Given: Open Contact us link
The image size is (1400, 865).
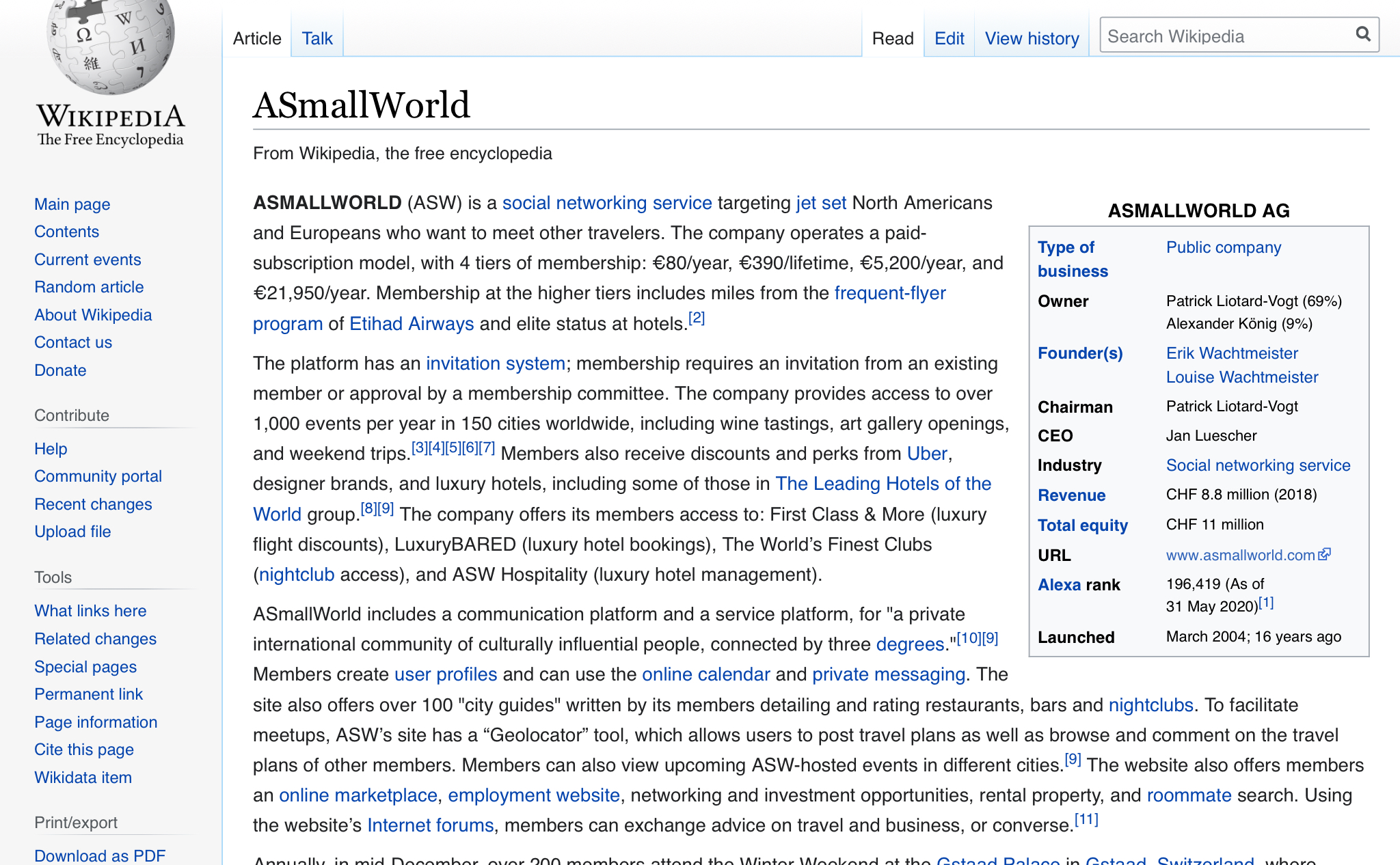Looking at the screenshot, I should (73, 342).
